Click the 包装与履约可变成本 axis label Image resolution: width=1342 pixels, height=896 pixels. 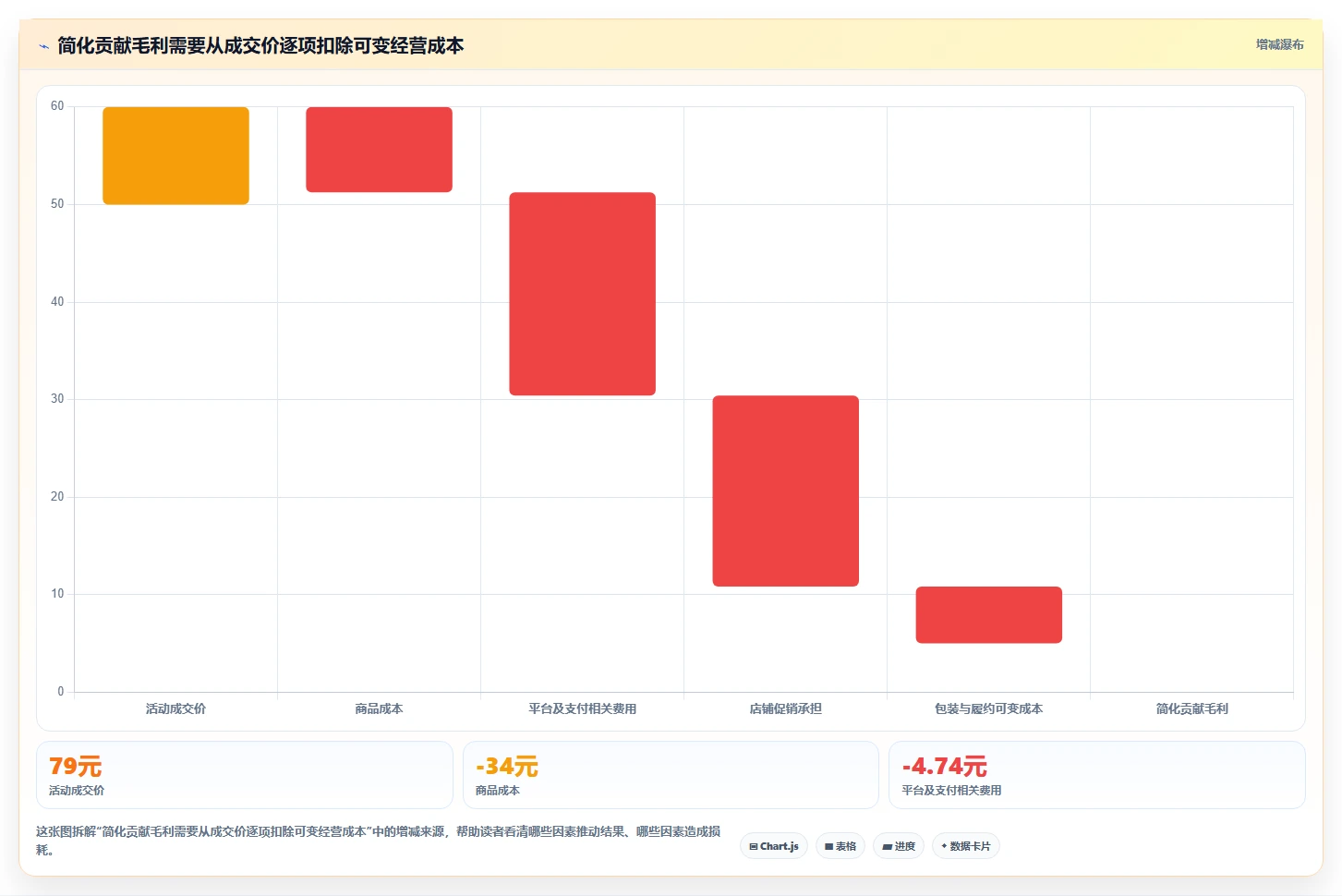point(988,708)
